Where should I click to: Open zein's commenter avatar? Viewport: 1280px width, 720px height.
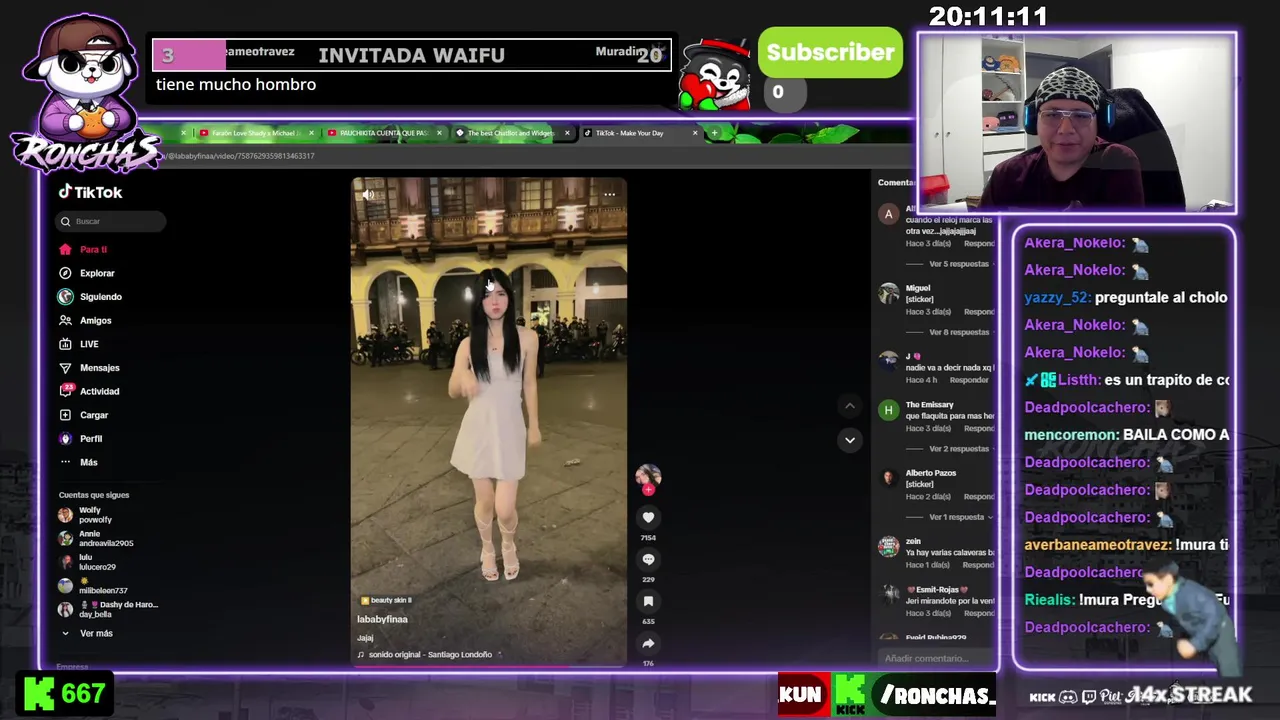[888, 546]
